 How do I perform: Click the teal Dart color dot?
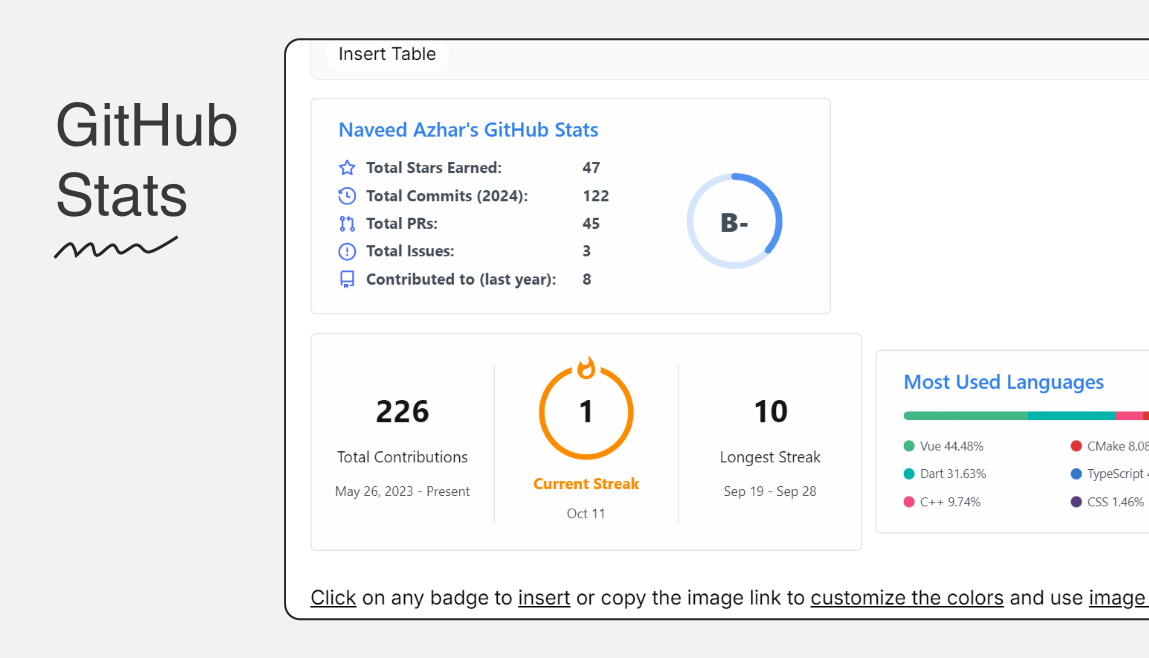[909, 474]
